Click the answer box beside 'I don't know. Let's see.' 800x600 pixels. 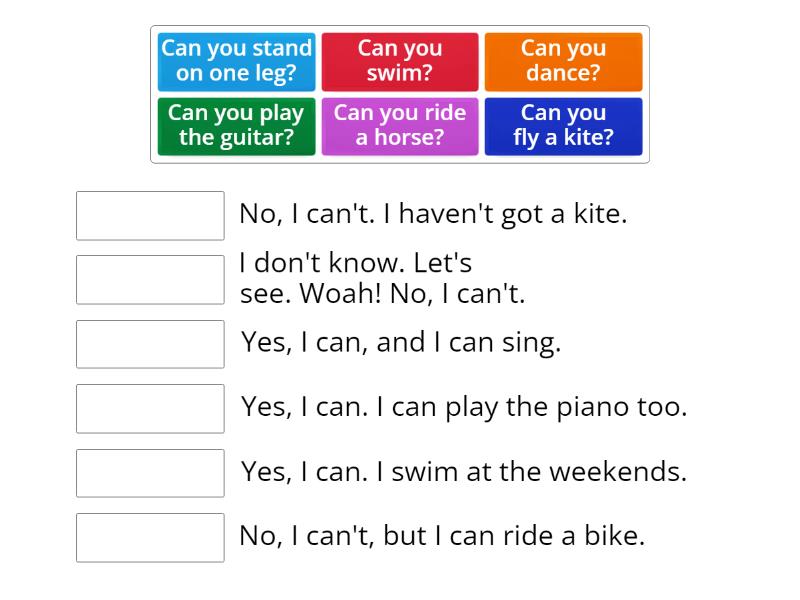149,279
